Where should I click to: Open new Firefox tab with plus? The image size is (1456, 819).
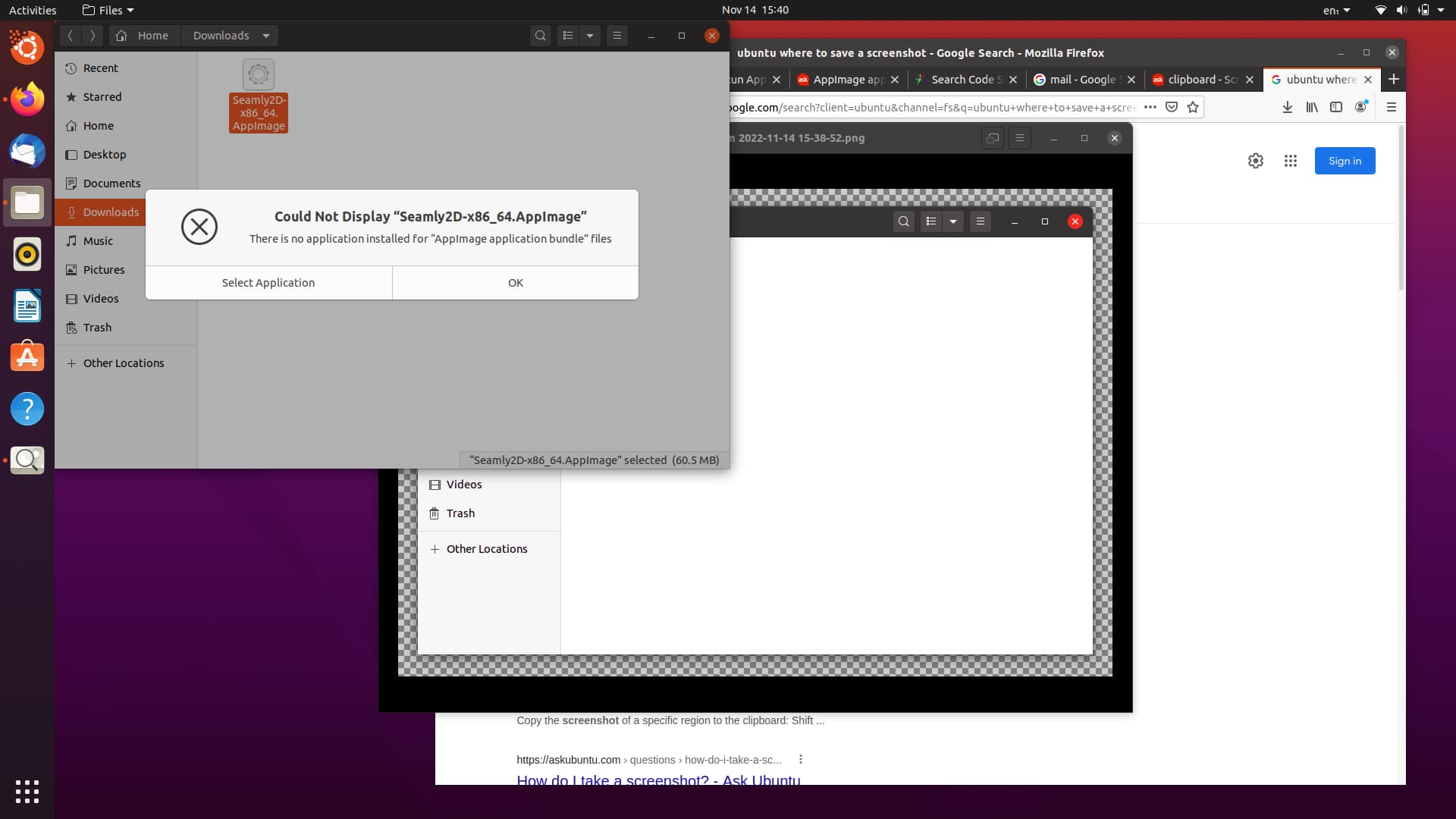pyautogui.click(x=1393, y=80)
